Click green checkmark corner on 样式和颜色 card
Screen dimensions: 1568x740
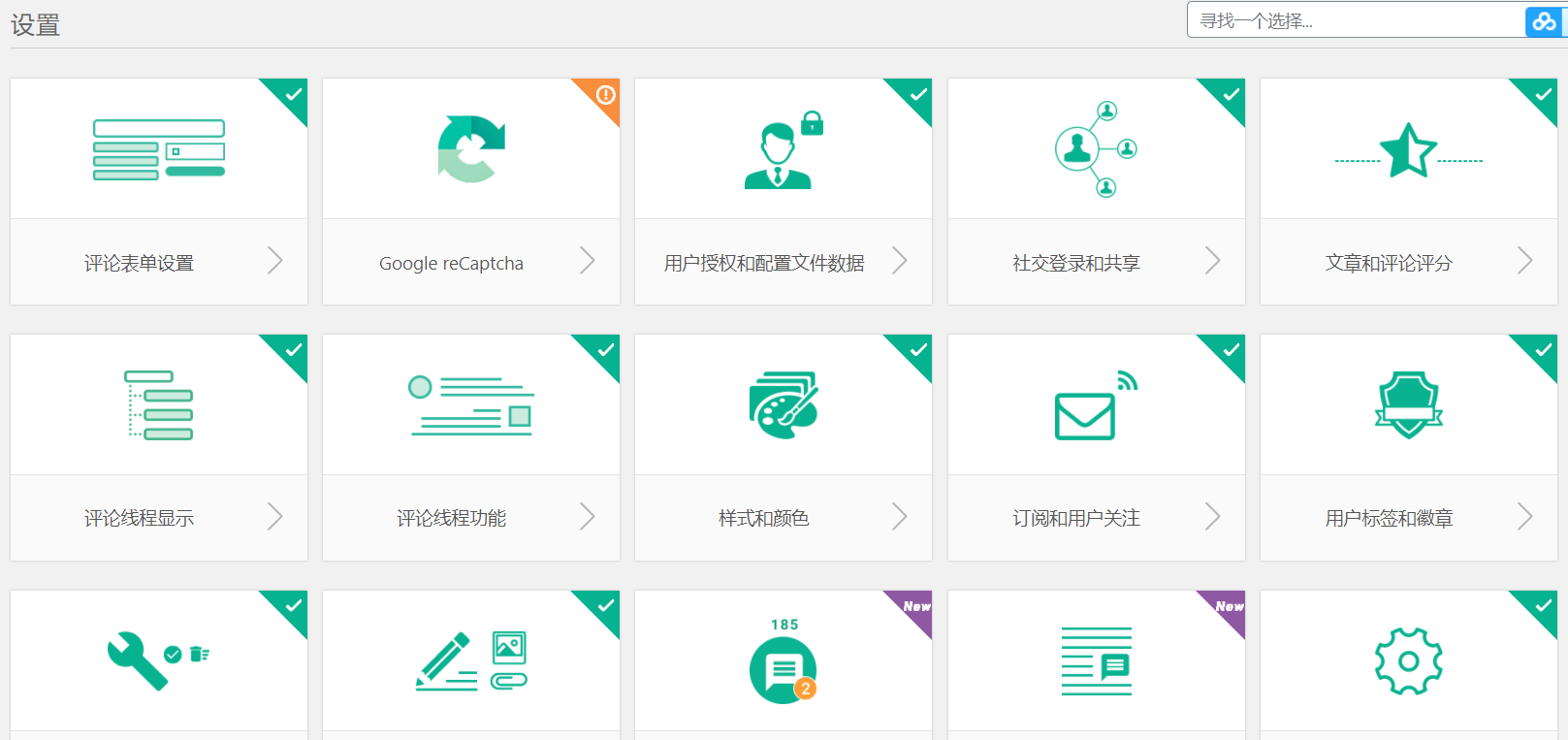(915, 351)
